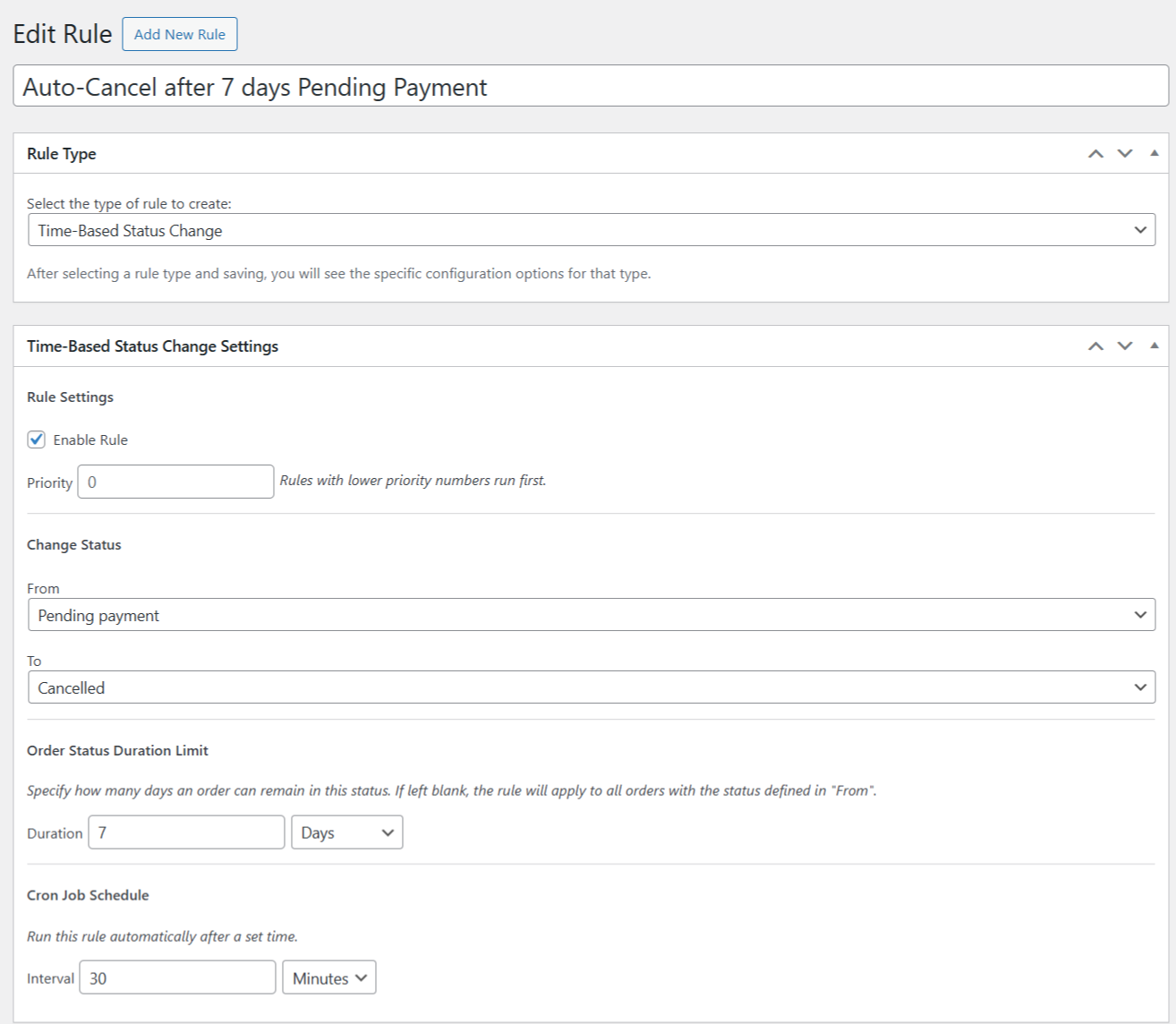Move Time-Based Status Change Settings panel down
1176x1024 pixels.
[x=1125, y=346]
